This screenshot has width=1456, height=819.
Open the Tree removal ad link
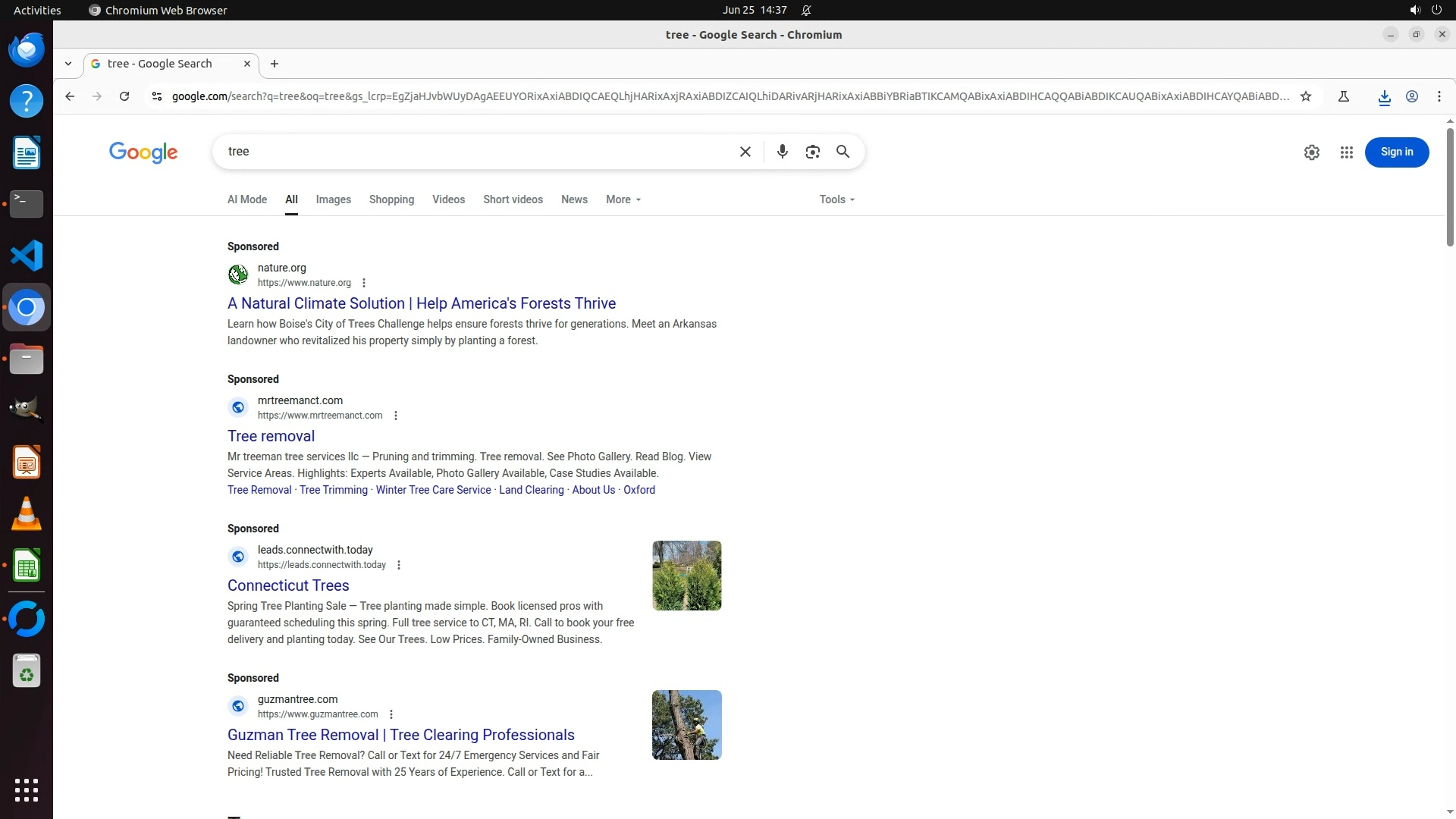(x=271, y=436)
